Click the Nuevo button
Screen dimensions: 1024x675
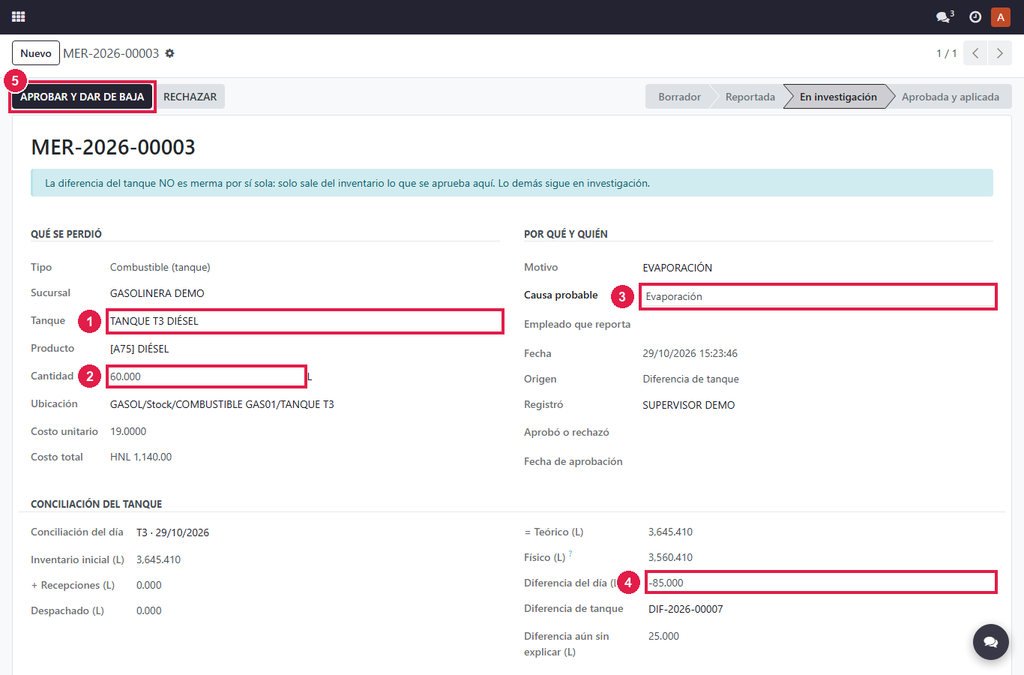[x=36, y=54]
